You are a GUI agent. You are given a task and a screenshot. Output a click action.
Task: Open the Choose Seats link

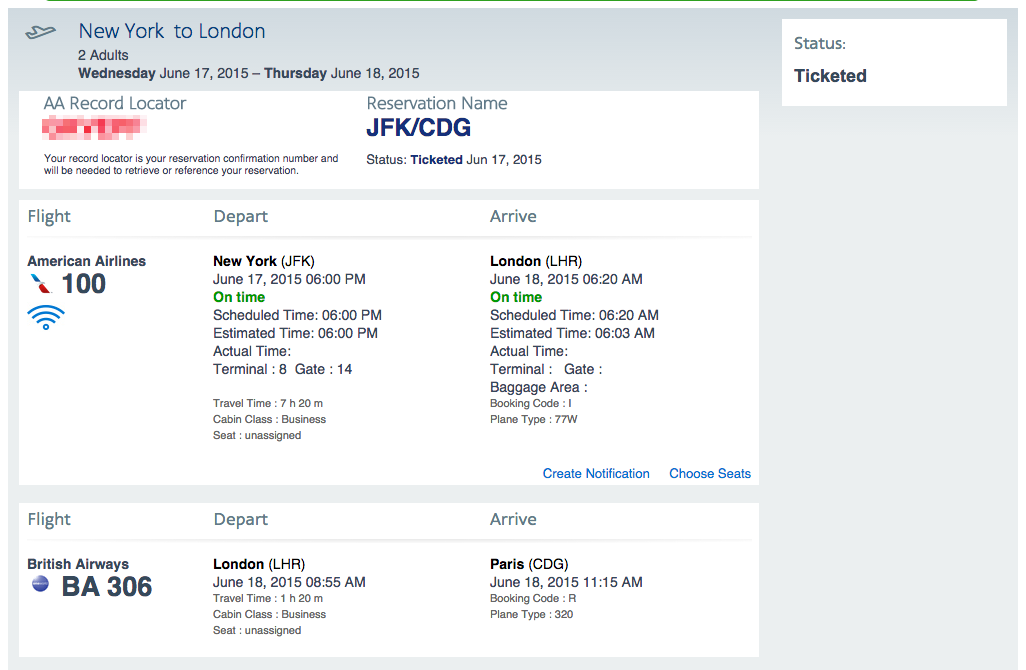710,474
